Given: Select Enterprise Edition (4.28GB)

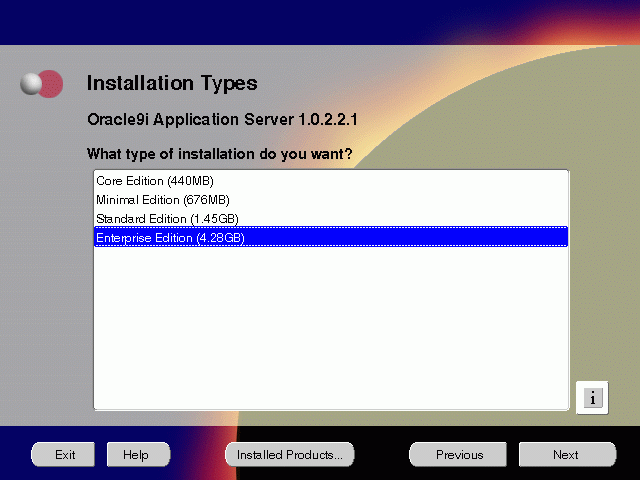Looking at the screenshot, I should point(331,237).
